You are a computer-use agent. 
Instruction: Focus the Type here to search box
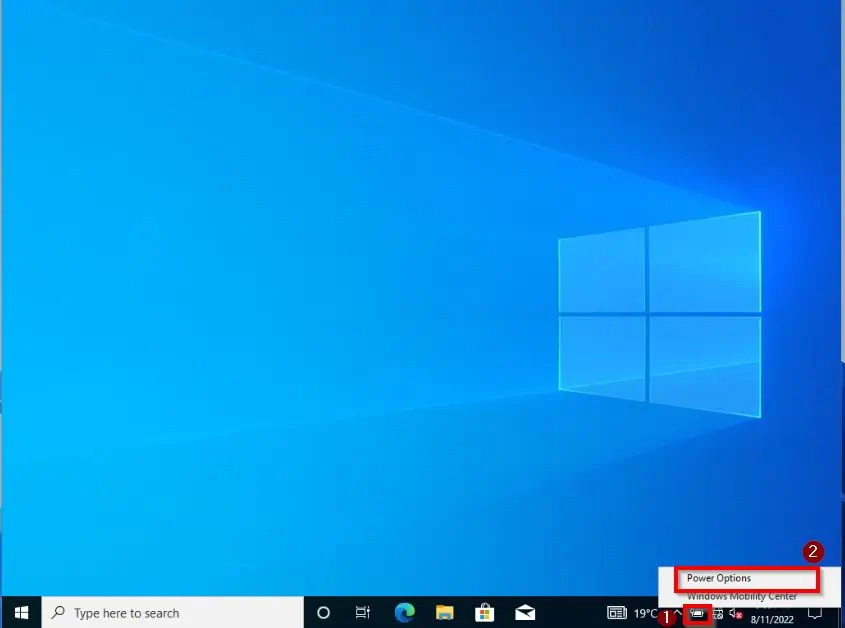tap(172, 612)
